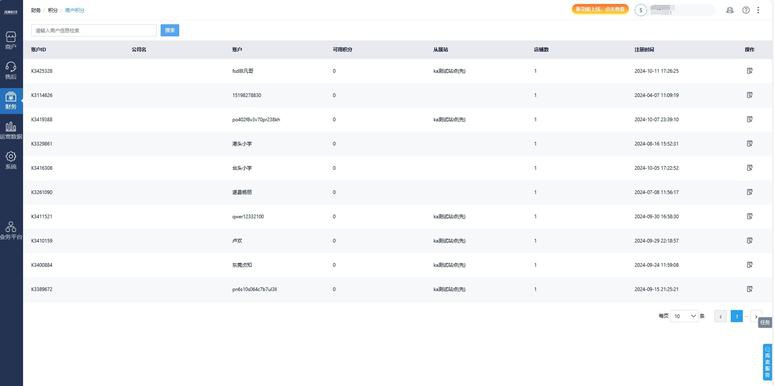Open the headset after-sales sidebar icon

[11, 71]
